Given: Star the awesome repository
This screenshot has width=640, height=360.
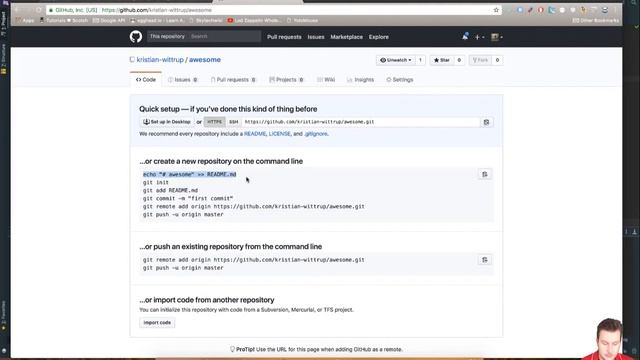Looking at the screenshot, I should click(x=442, y=60).
